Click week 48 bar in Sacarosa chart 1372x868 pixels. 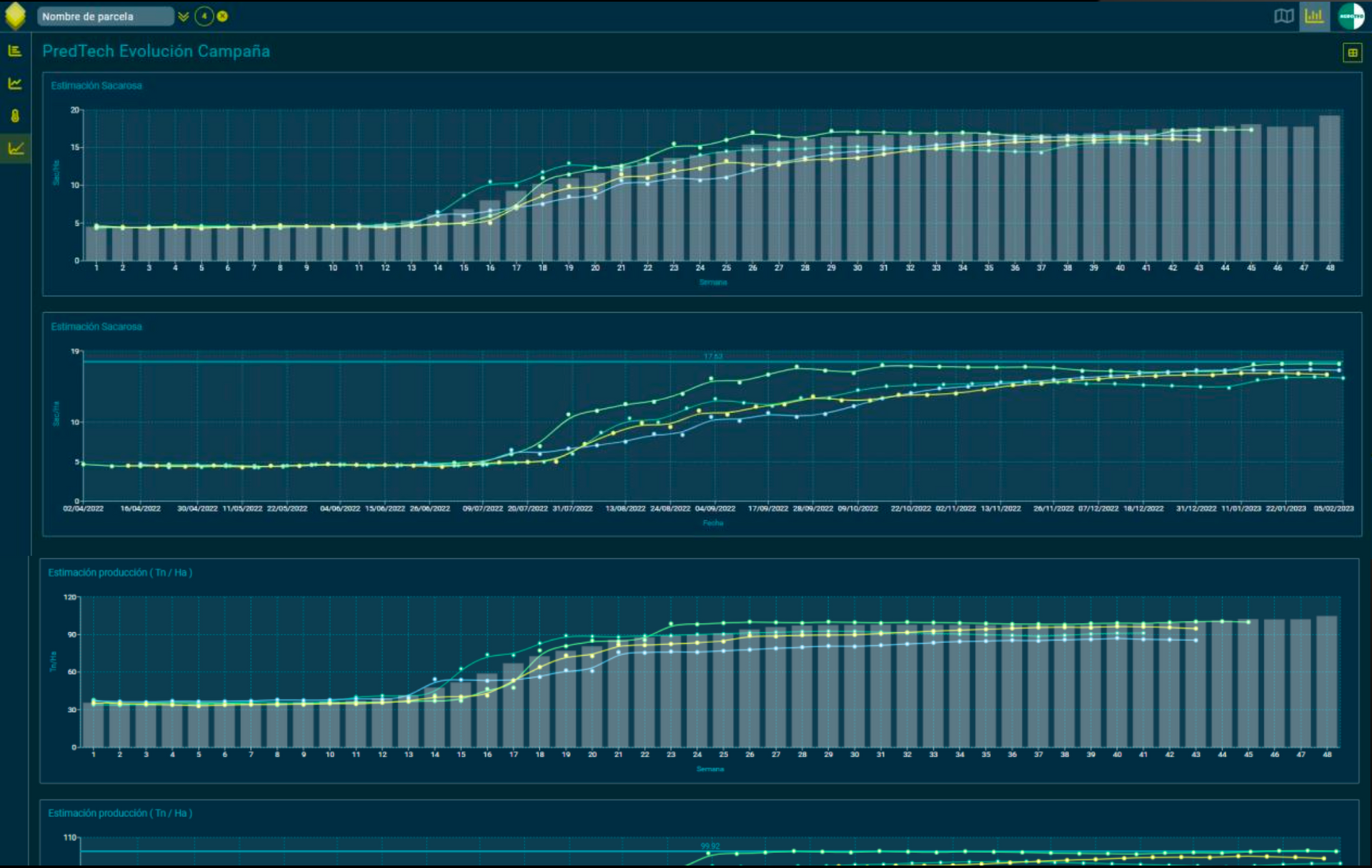1330,188
